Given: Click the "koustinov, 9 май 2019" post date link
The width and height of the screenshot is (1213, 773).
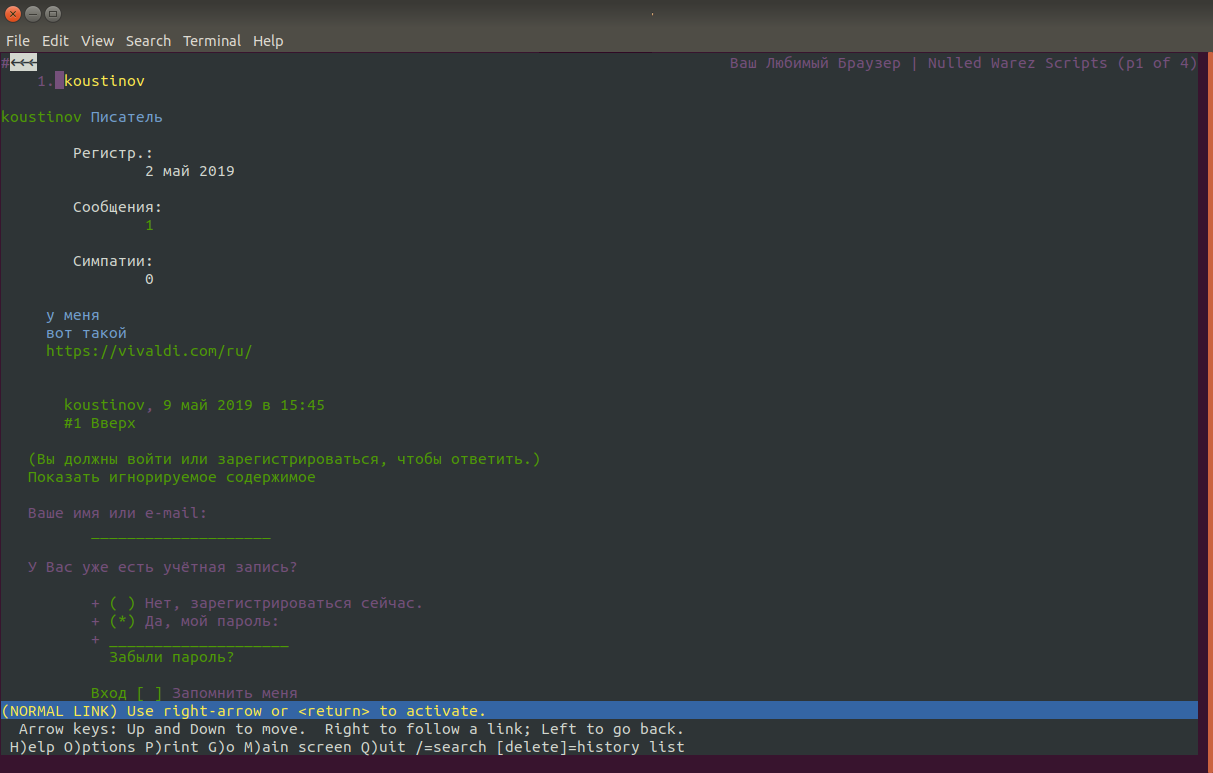Looking at the screenshot, I should pyautogui.click(x=194, y=405).
